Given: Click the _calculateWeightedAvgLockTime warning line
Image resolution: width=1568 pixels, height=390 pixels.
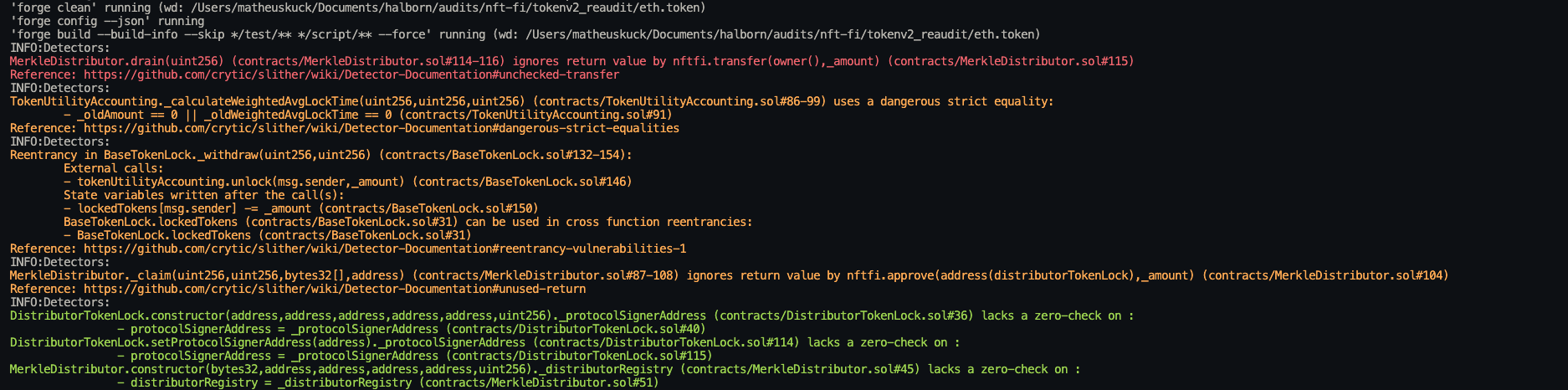Looking at the screenshot, I should [532, 101].
